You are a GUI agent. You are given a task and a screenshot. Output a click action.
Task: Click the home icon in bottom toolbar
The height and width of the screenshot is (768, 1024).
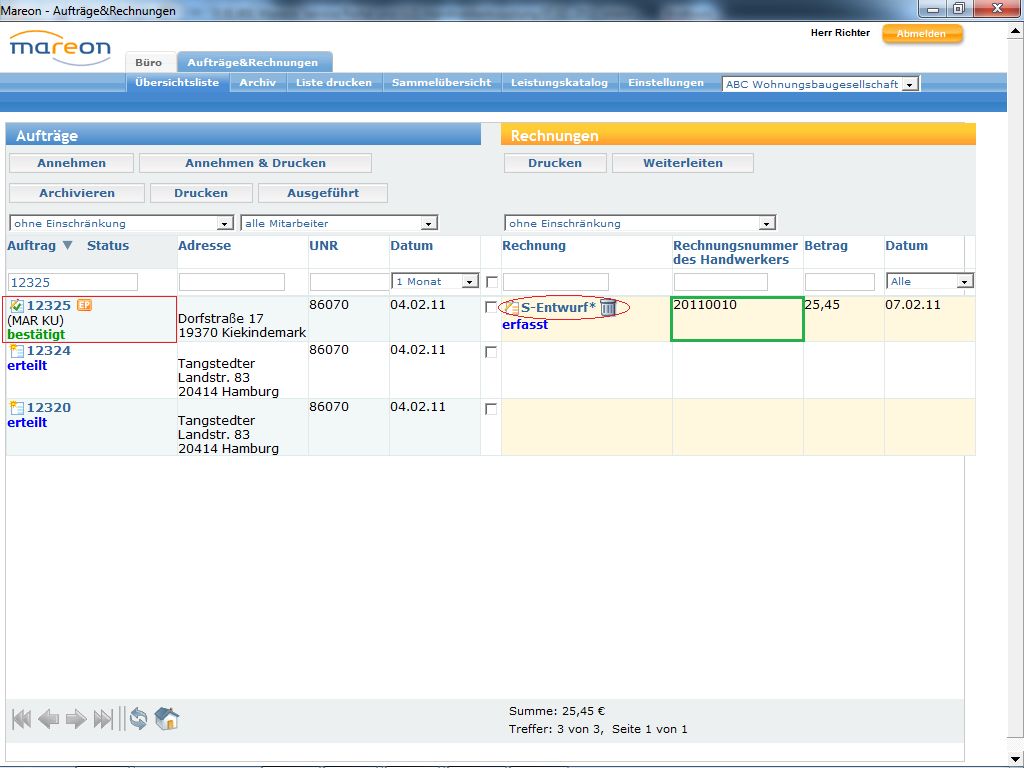point(167,719)
